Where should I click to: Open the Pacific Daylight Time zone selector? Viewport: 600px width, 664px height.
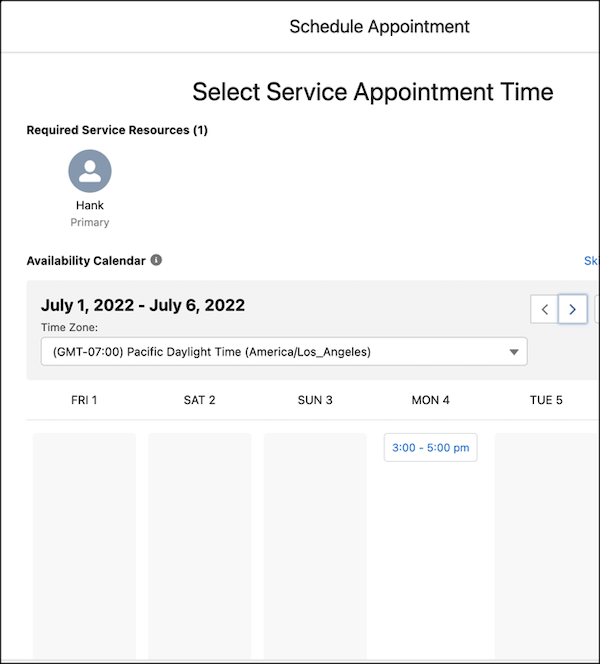click(x=284, y=351)
